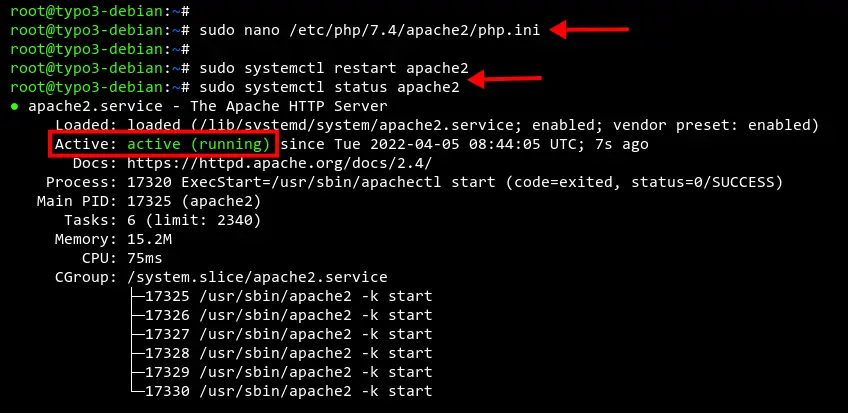Click the Memory 15.2M value
Image resolution: width=848 pixels, height=413 pixels.
click(149, 239)
